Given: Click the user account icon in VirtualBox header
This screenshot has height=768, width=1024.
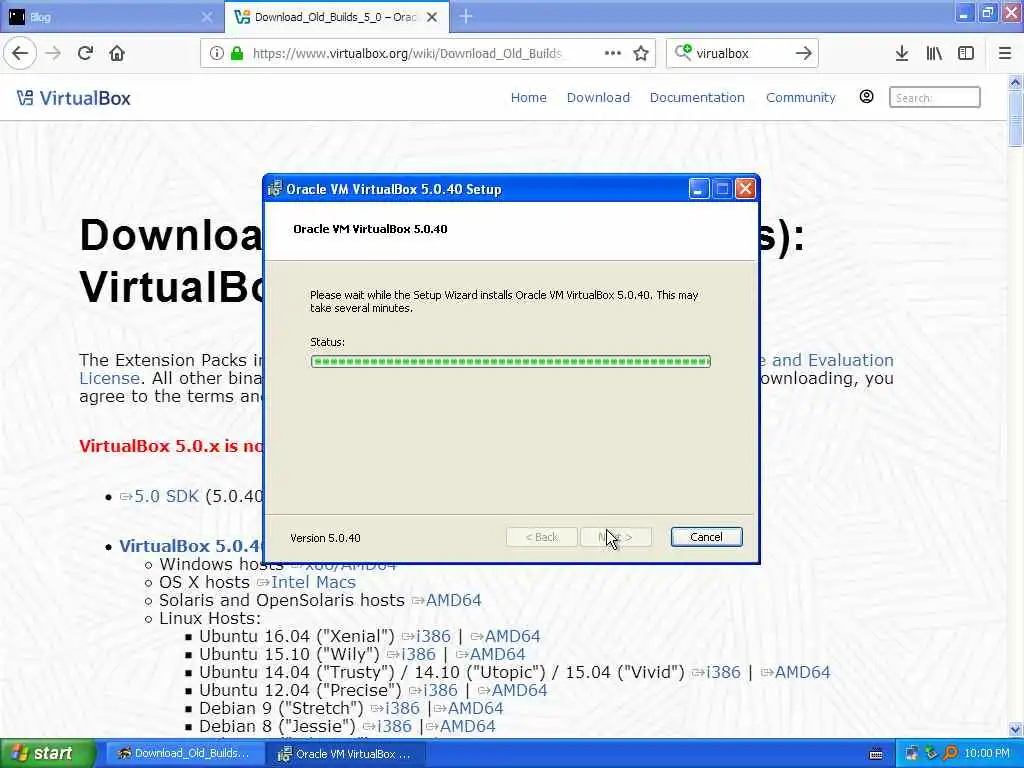Looking at the screenshot, I should [x=866, y=97].
